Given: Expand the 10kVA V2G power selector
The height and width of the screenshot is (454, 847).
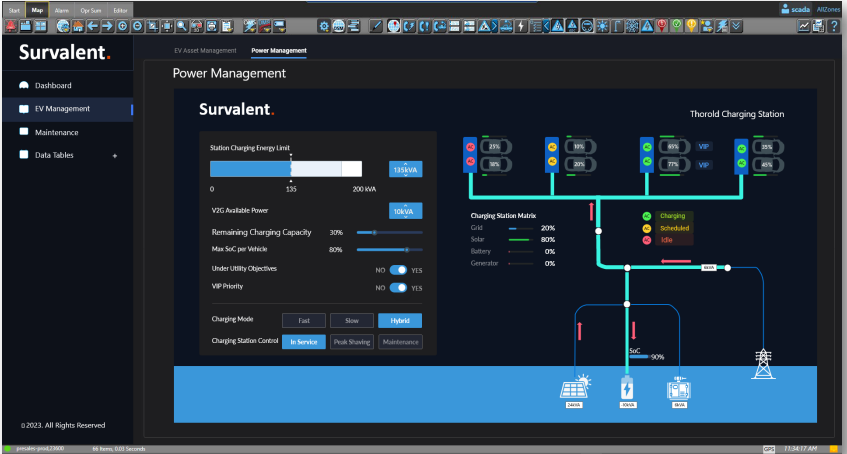Looking at the screenshot, I should click(405, 210).
